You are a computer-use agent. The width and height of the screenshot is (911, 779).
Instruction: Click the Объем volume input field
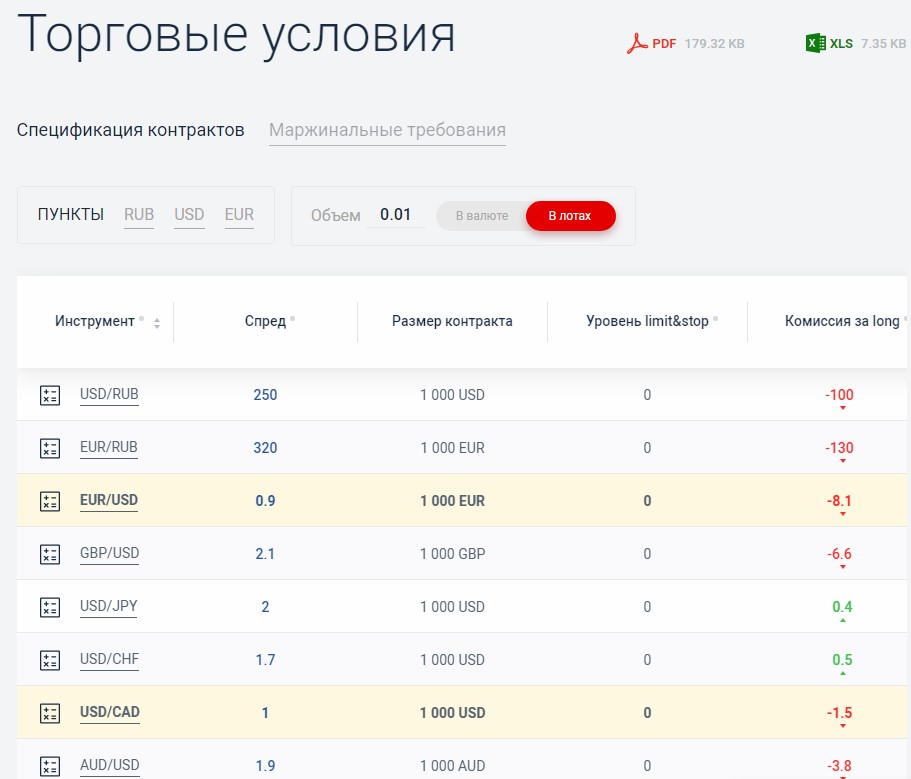click(x=395, y=215)
